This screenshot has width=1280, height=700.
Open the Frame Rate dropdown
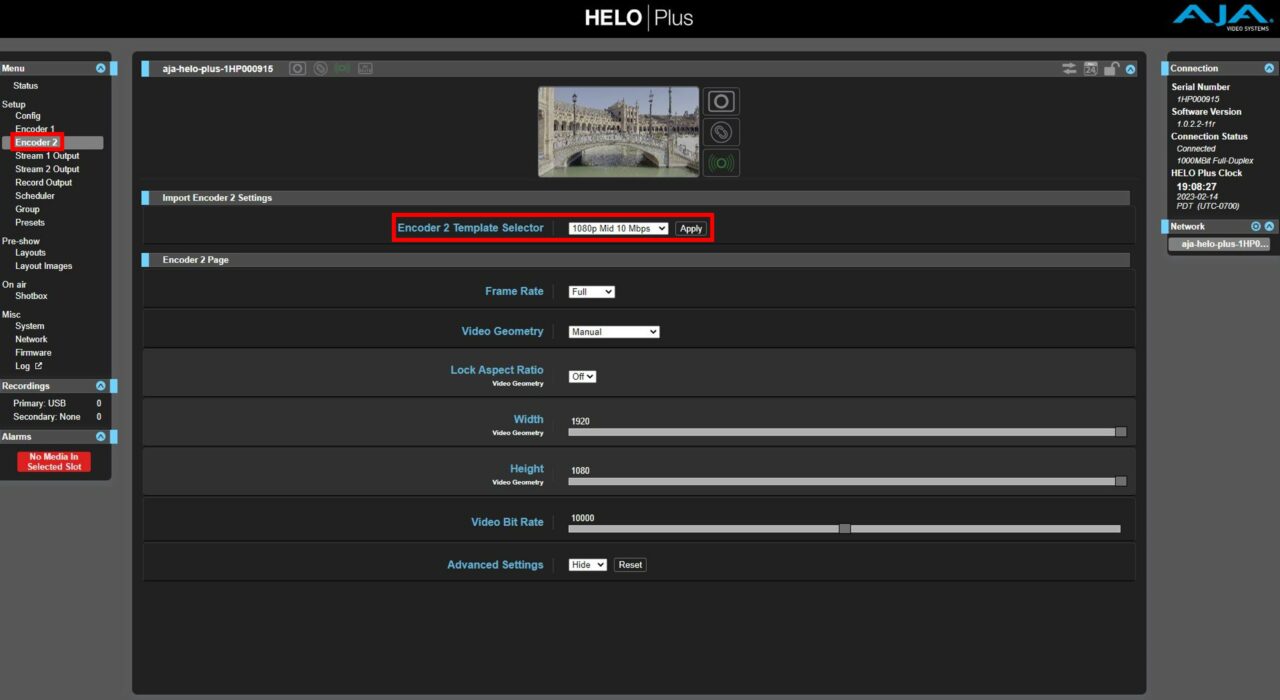coord(592,292)
